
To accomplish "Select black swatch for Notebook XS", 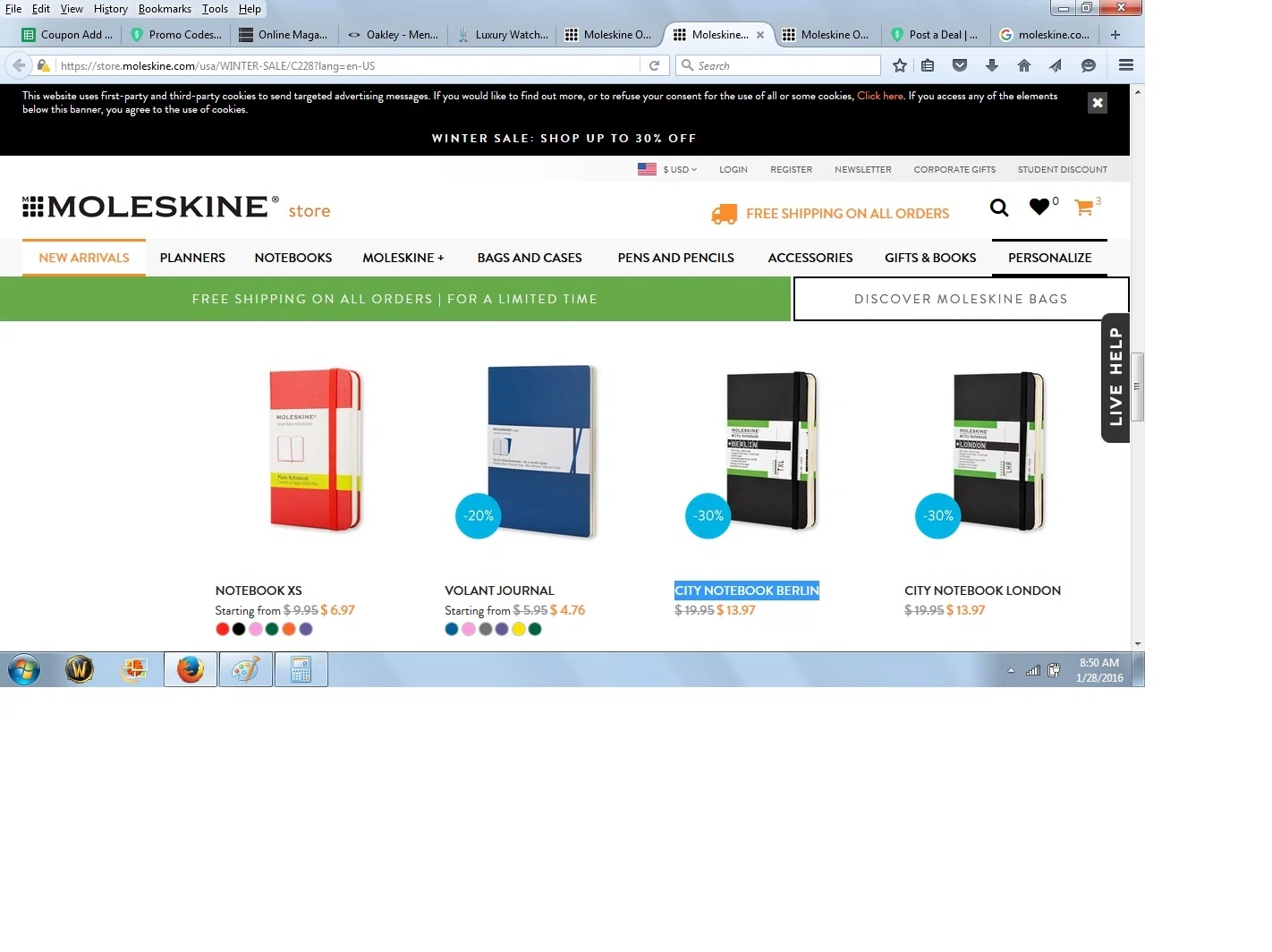I will [239, 629].
